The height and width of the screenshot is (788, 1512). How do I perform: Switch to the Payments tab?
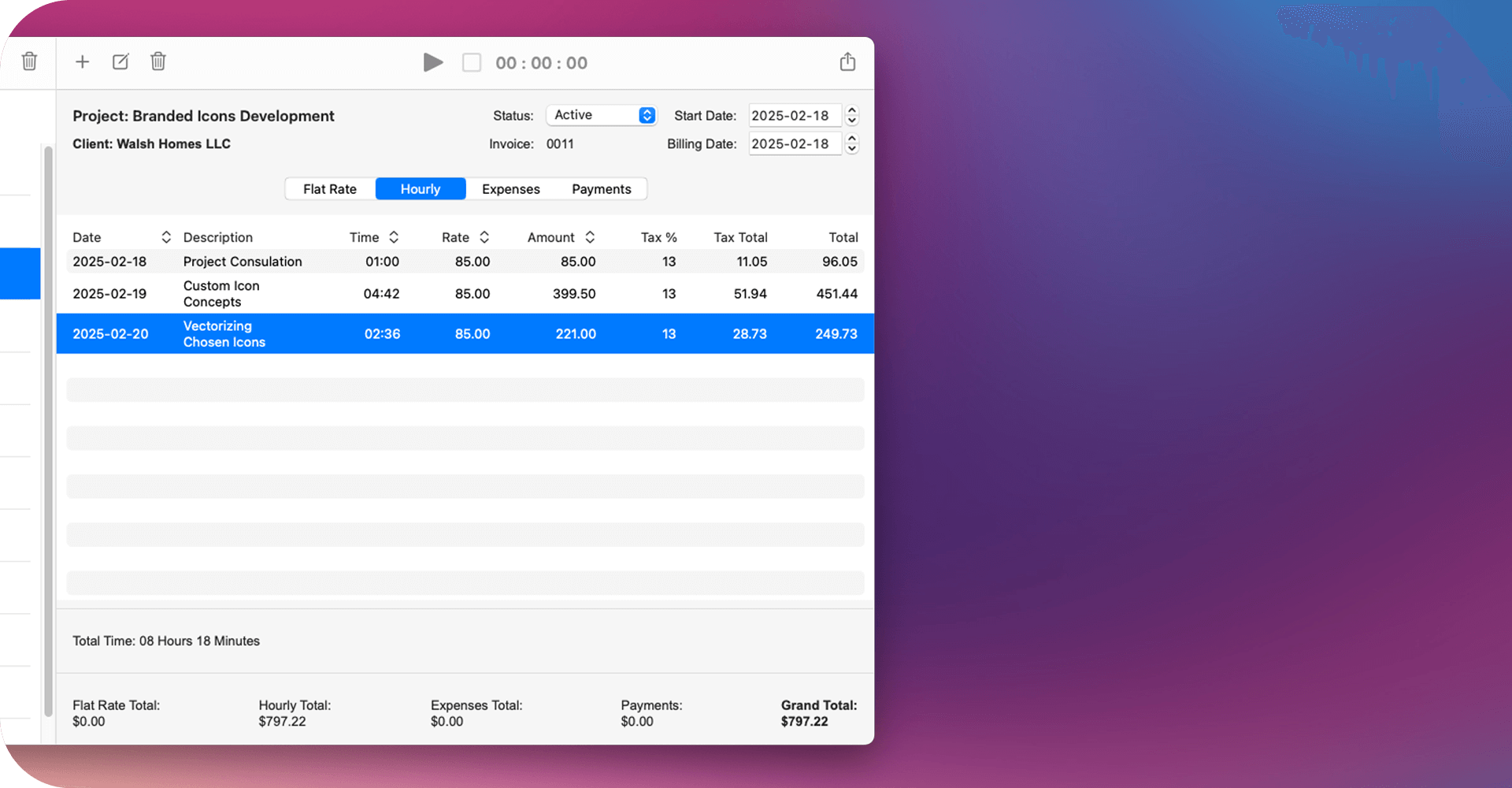pyautogui.click(x=602, y=189)
